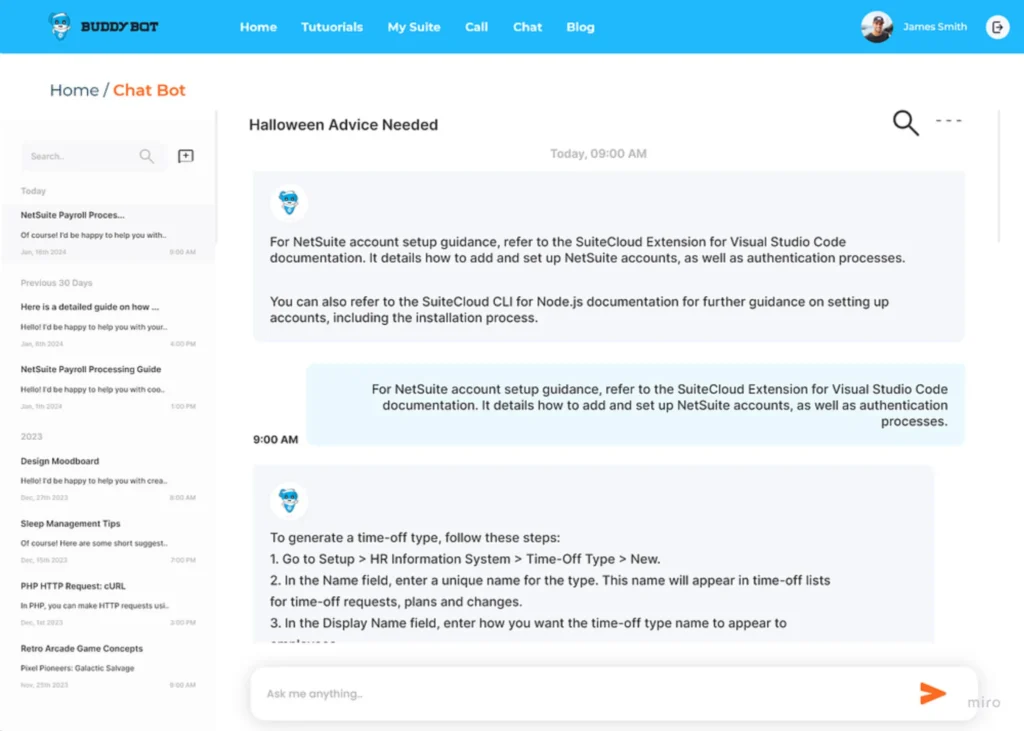Viewport: 1024px width, 731px height.
Task: Open Retro Arcade Game Concepts conversation
Action: point(108,666)
